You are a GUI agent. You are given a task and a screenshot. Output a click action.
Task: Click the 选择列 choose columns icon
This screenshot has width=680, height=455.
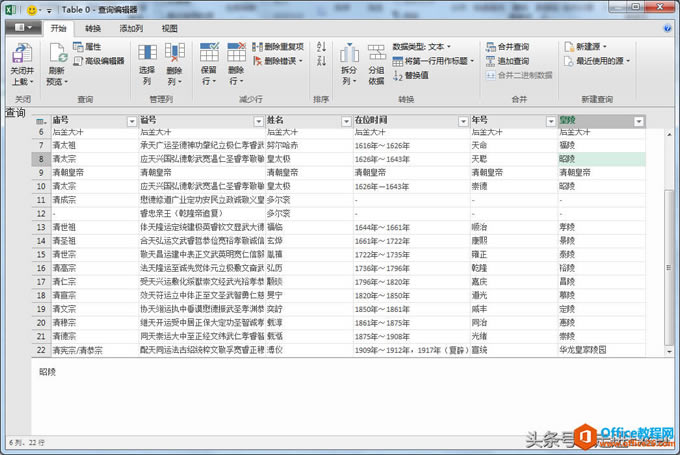(x=147, y=53)
